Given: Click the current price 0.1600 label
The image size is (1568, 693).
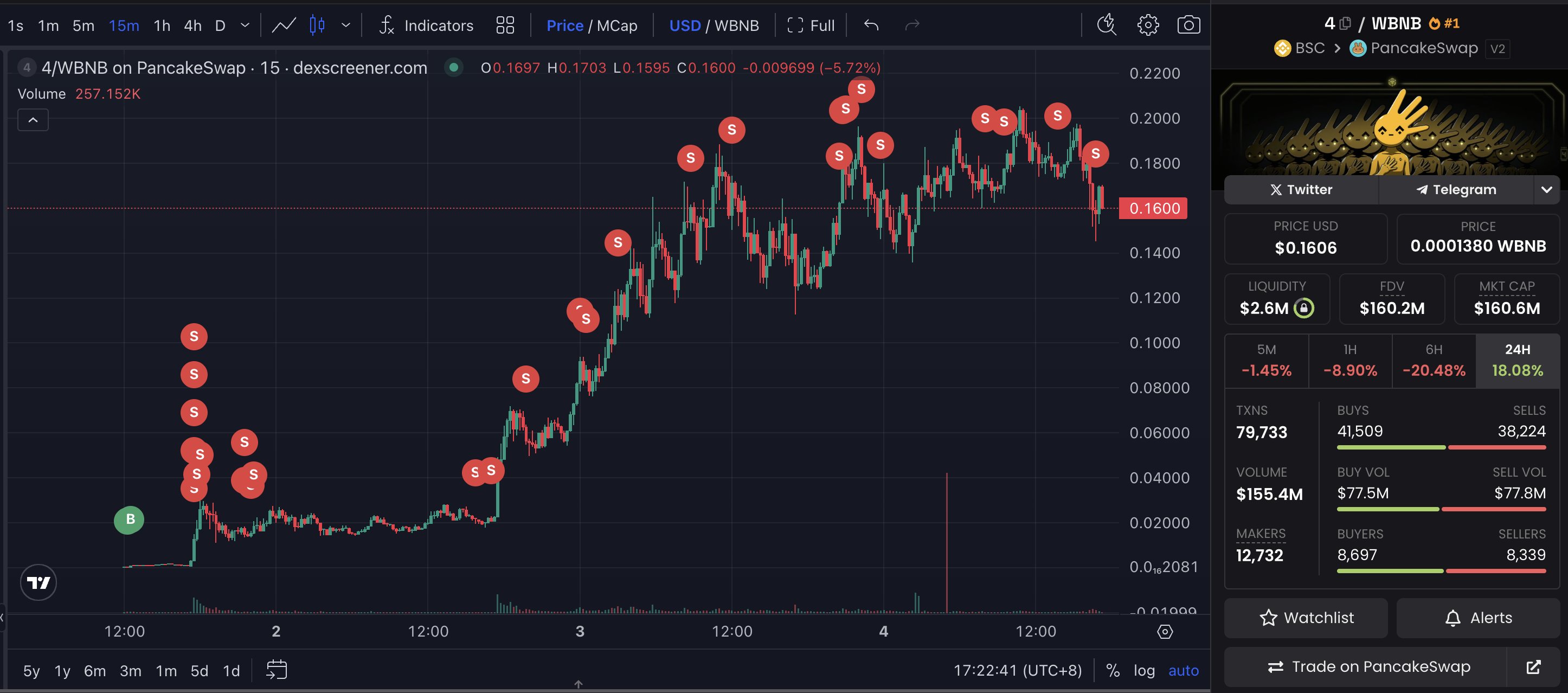Looking at the screenshot, I should (x=1153, y=208).
